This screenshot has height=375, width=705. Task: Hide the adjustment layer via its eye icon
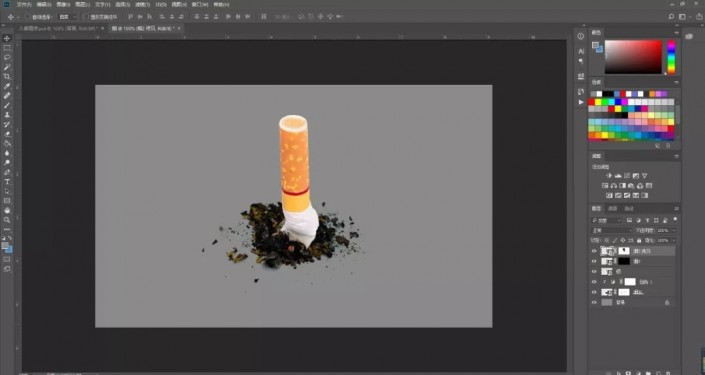(594, 282)
